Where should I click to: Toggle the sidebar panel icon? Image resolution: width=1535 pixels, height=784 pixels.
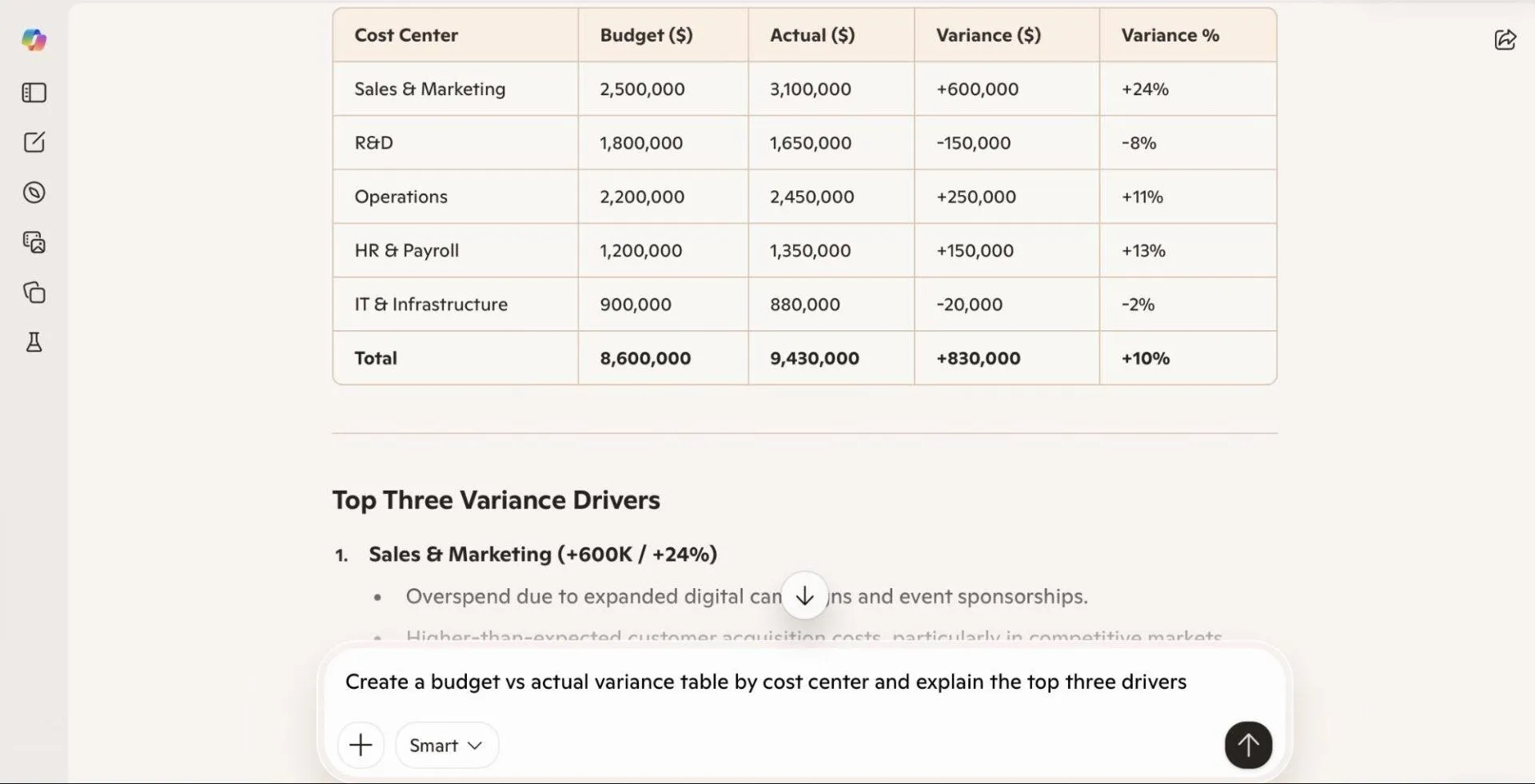pyautogui.click(x=34, y=93)
